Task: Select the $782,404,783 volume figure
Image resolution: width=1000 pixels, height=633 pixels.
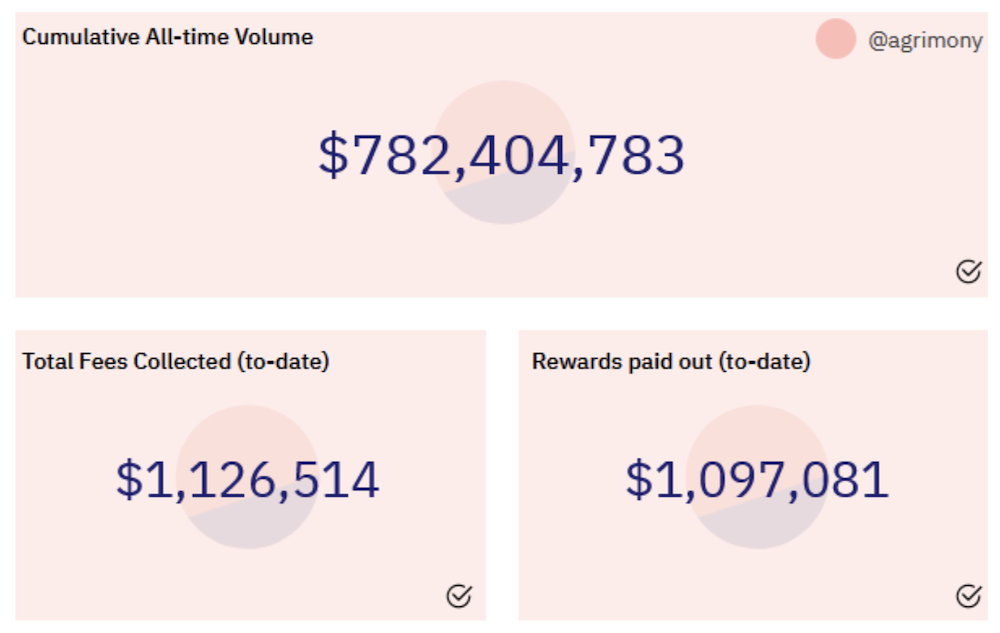Action: click(x=502, y=155)
